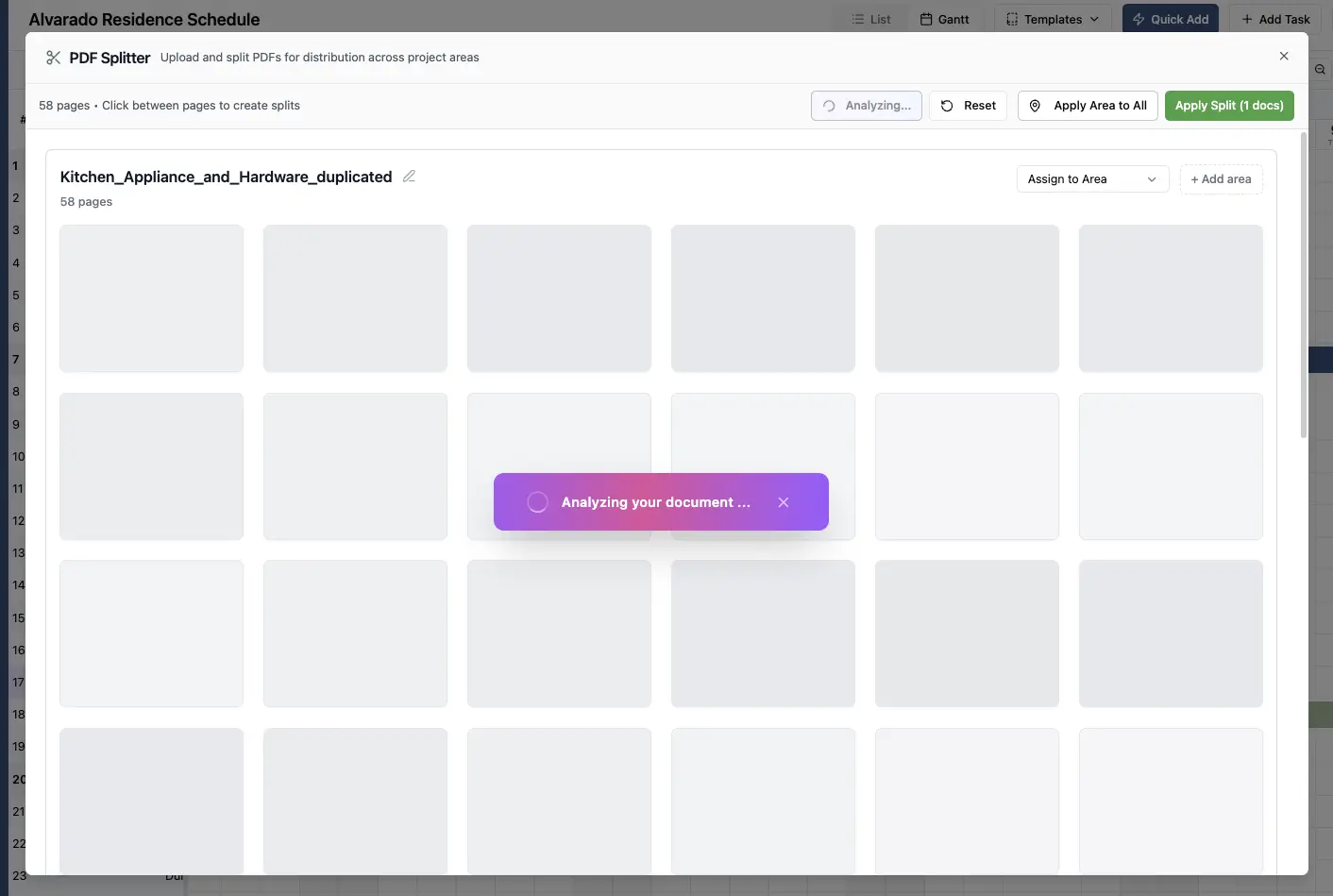Image resolution: width=1333 pixels, height=896 pixels.
Task: Click the list icon beside List view
Action: click(x=856, y=19)
